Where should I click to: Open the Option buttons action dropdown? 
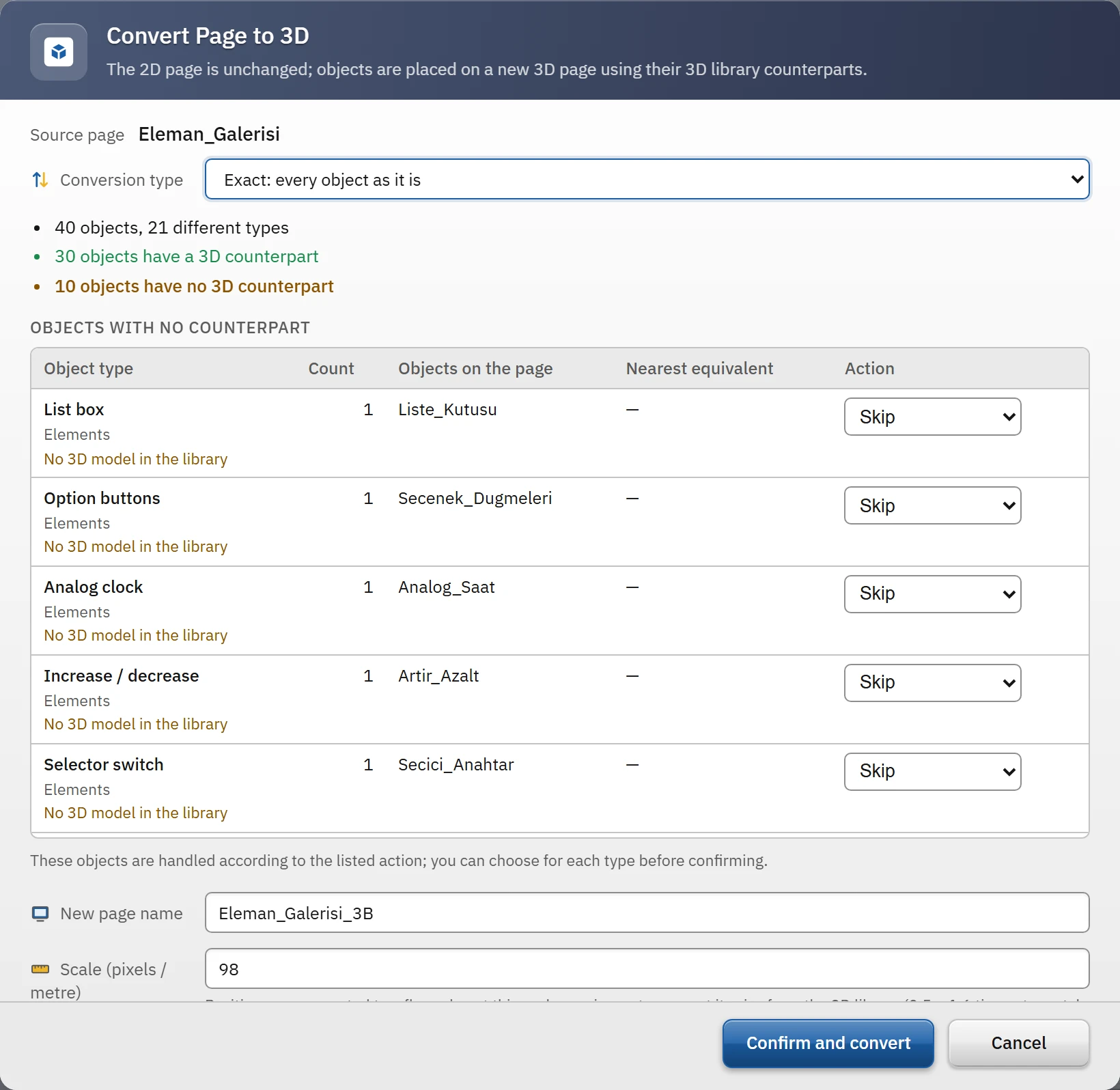point(932,505)
